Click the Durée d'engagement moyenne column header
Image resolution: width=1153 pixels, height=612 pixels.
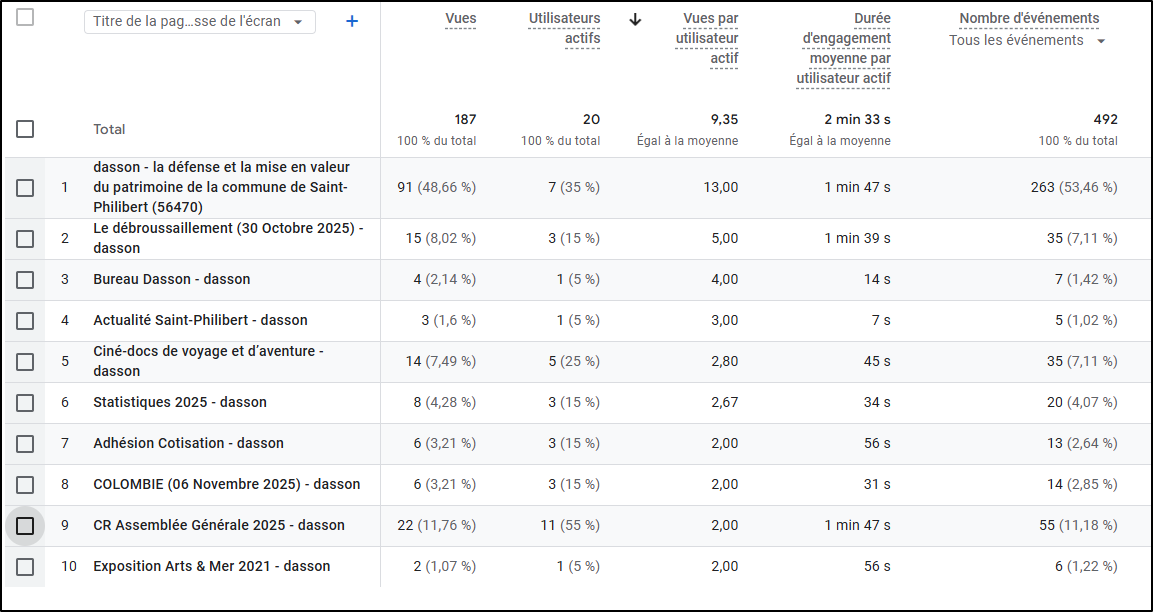[x=843, y=48]
